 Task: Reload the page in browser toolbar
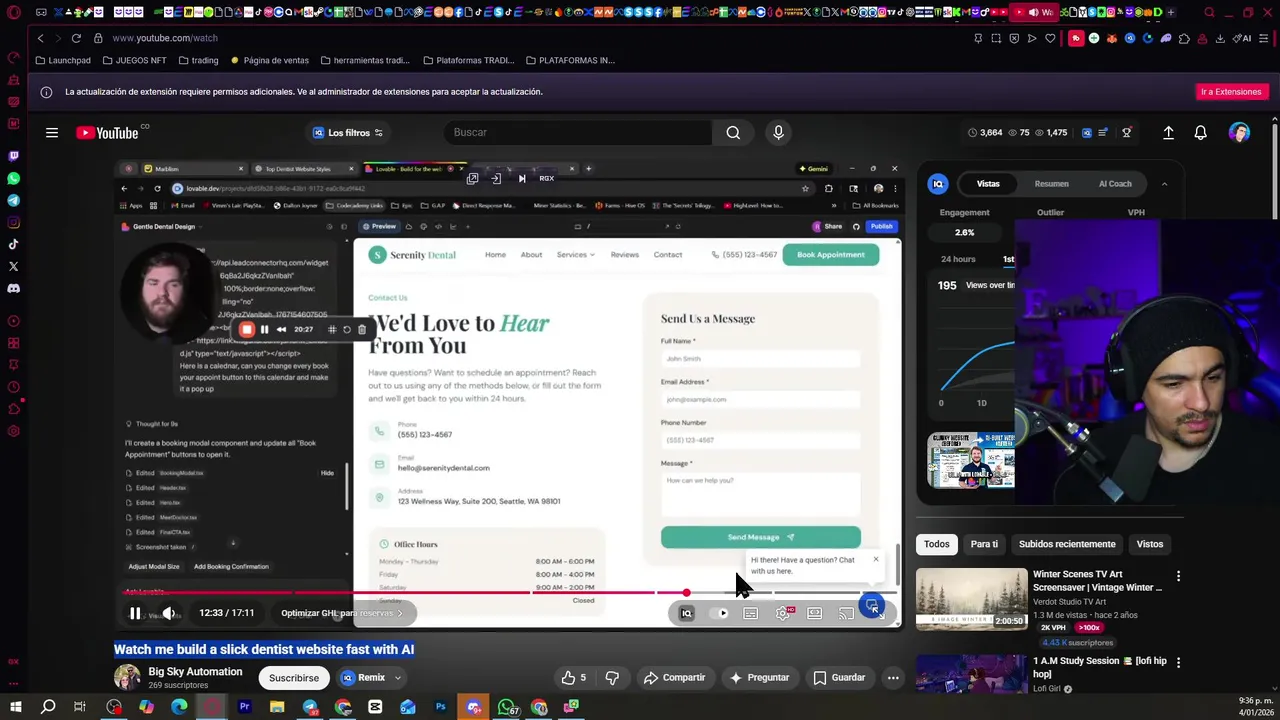click(76, 38)
